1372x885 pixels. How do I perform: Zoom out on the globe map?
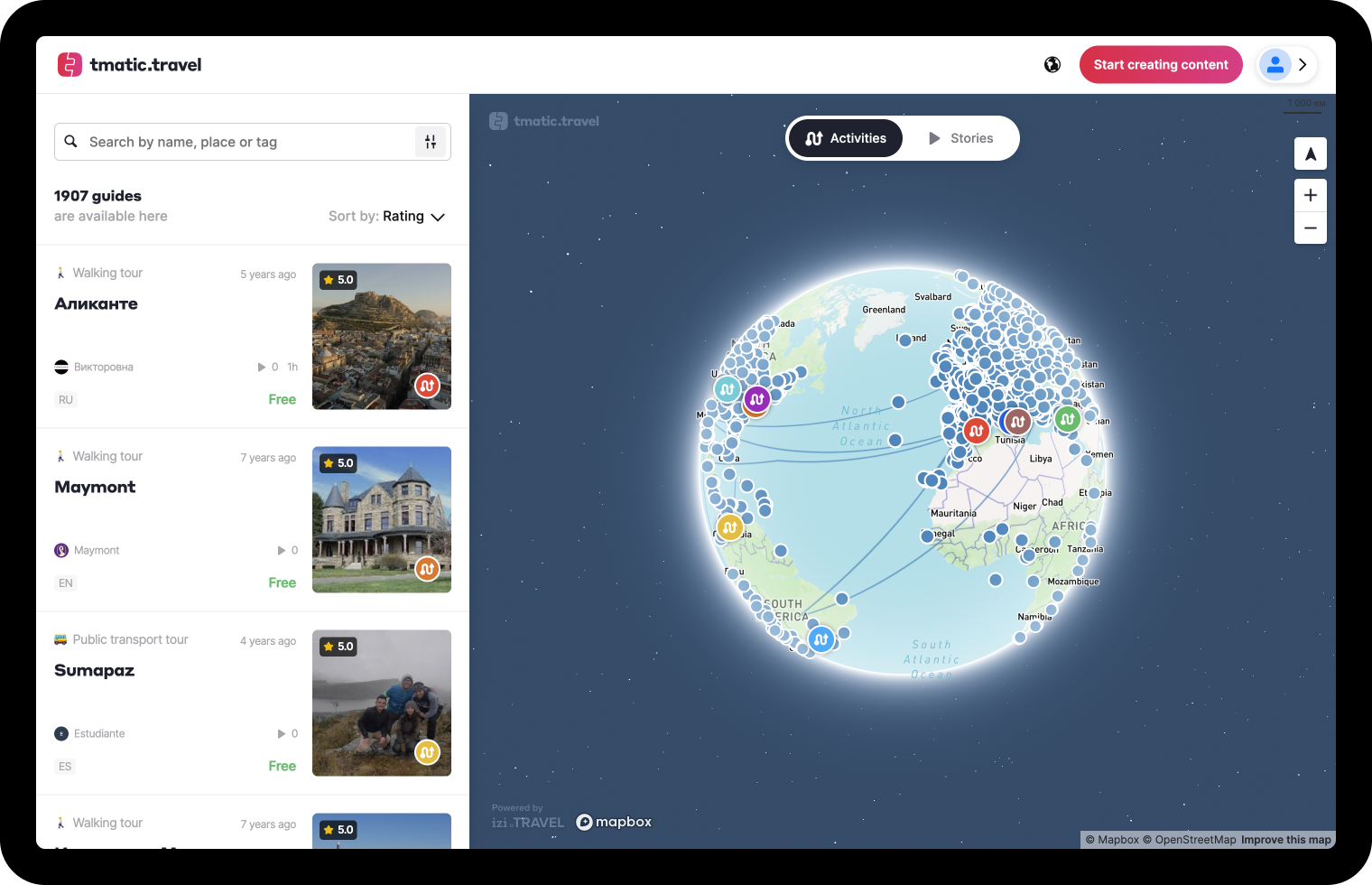click(1310, 228)
